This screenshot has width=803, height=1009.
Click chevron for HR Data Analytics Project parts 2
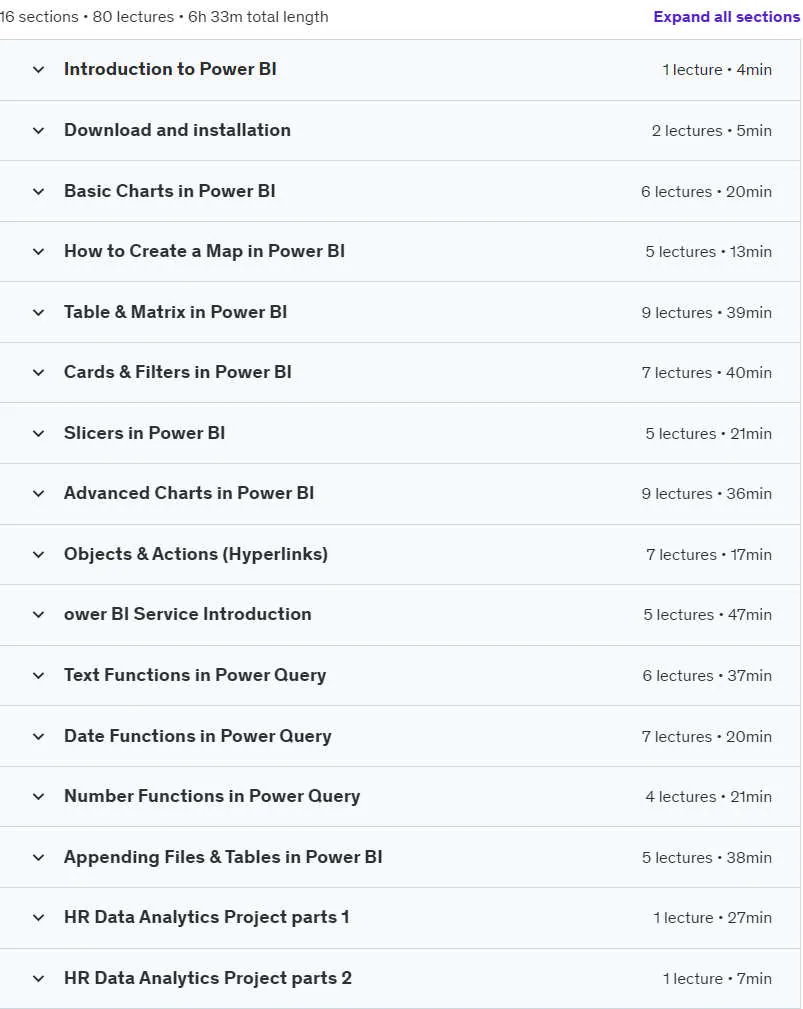(39, 979)
